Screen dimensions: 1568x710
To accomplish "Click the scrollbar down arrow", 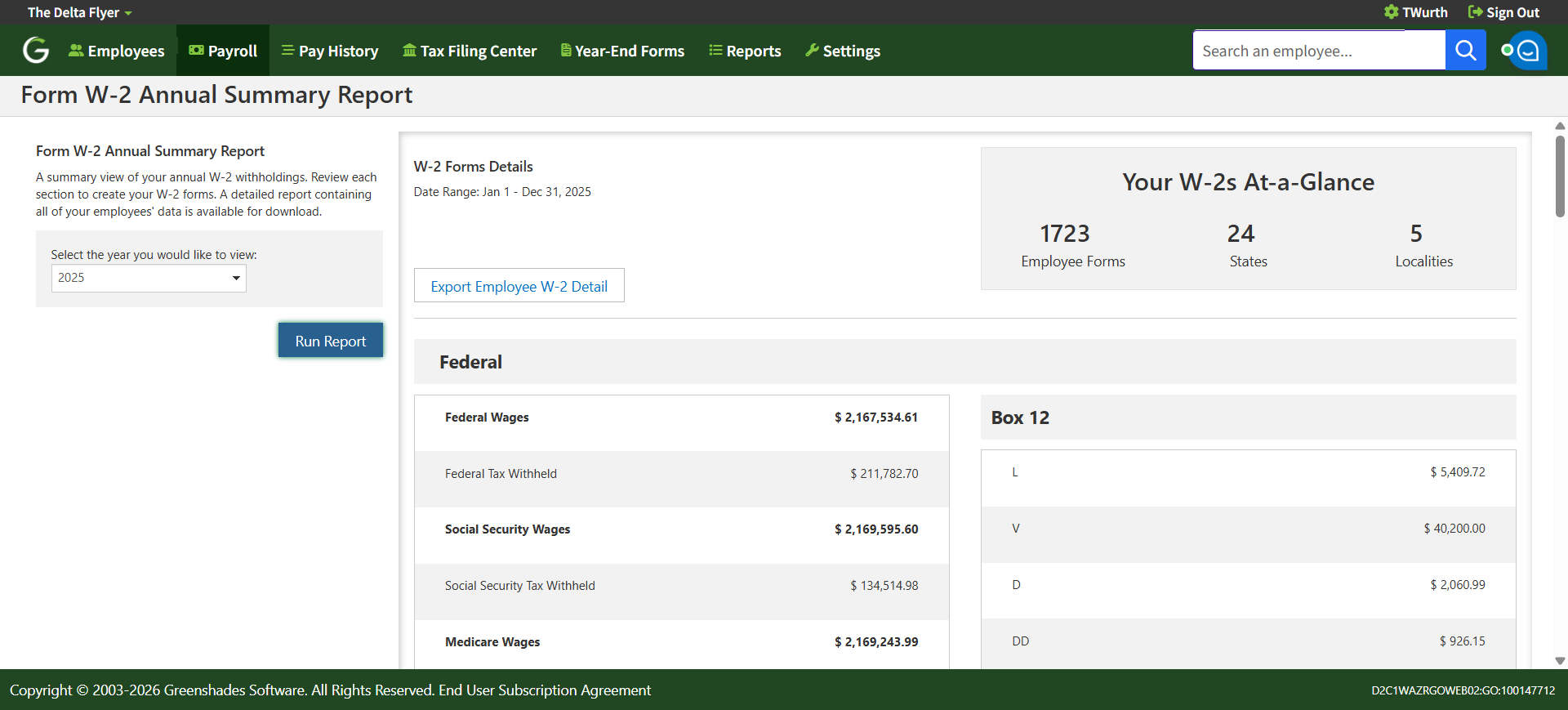I will (x=1560, y=661).
